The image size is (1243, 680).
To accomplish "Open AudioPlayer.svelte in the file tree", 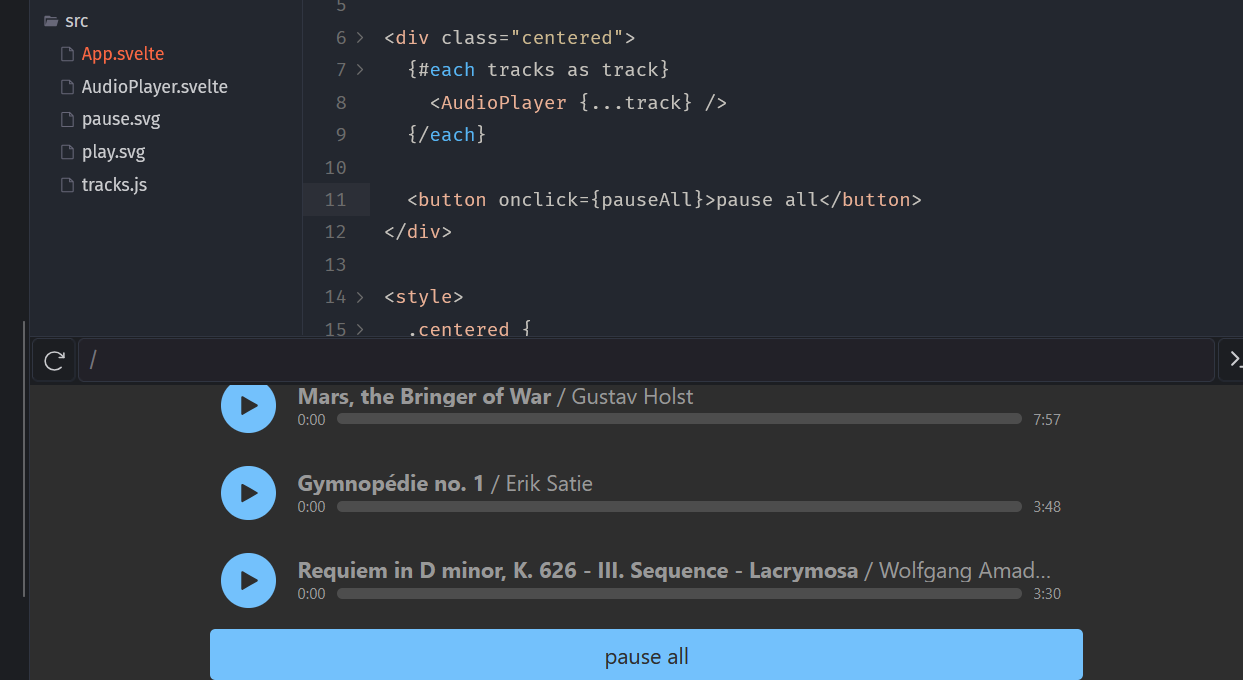I will pos(154,87).
